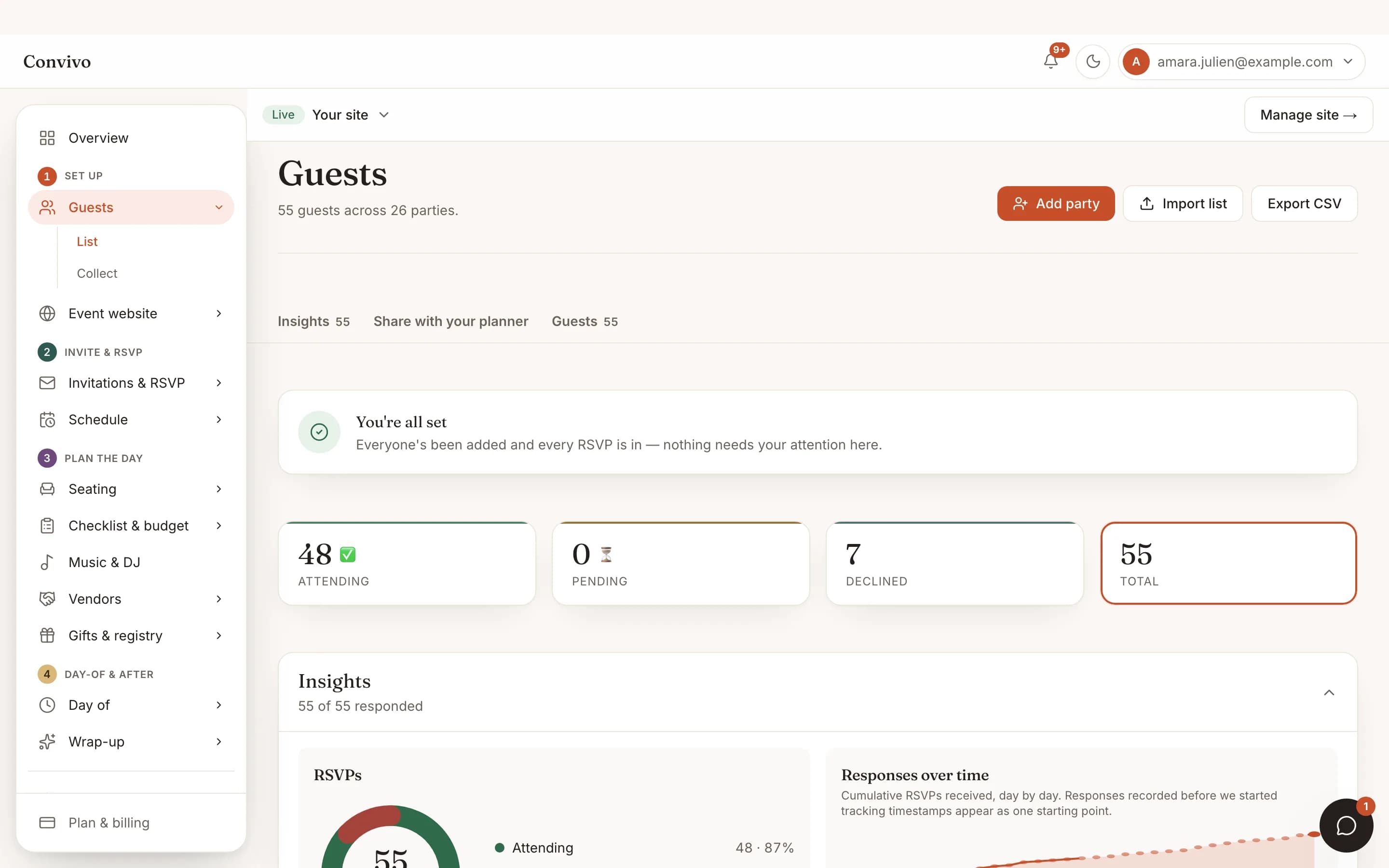This screenshot has width=1389, height=868.
Task: Collapse the Guests sidebar section chevron
Action: (218, 207)
